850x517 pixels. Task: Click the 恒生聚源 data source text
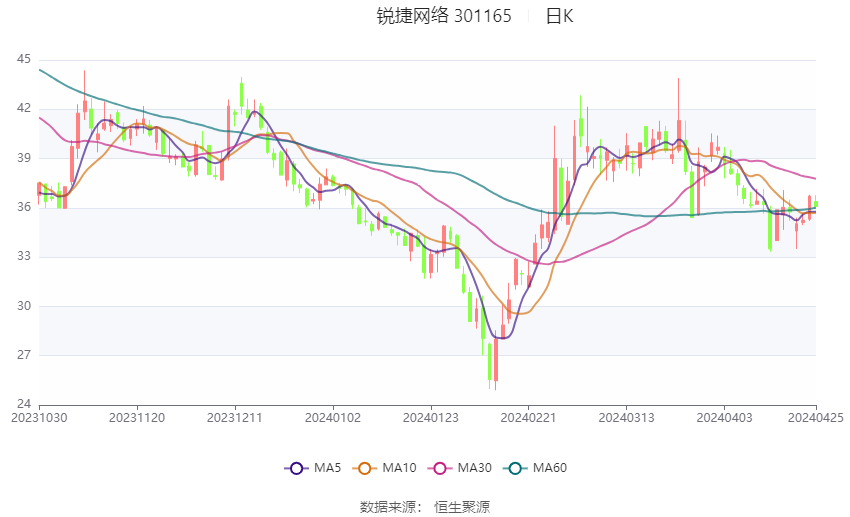(x=462, y=507)
